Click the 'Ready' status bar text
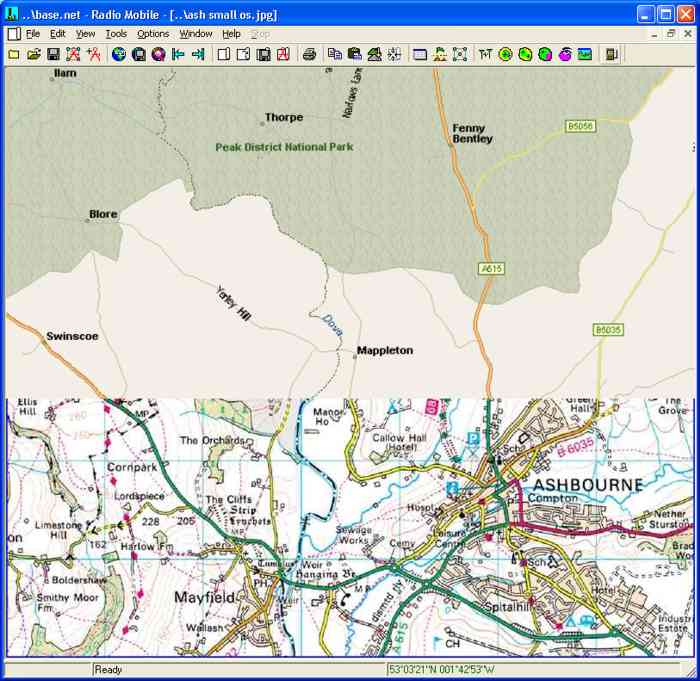The image size is (700, 681). click(x=108, y=669)
